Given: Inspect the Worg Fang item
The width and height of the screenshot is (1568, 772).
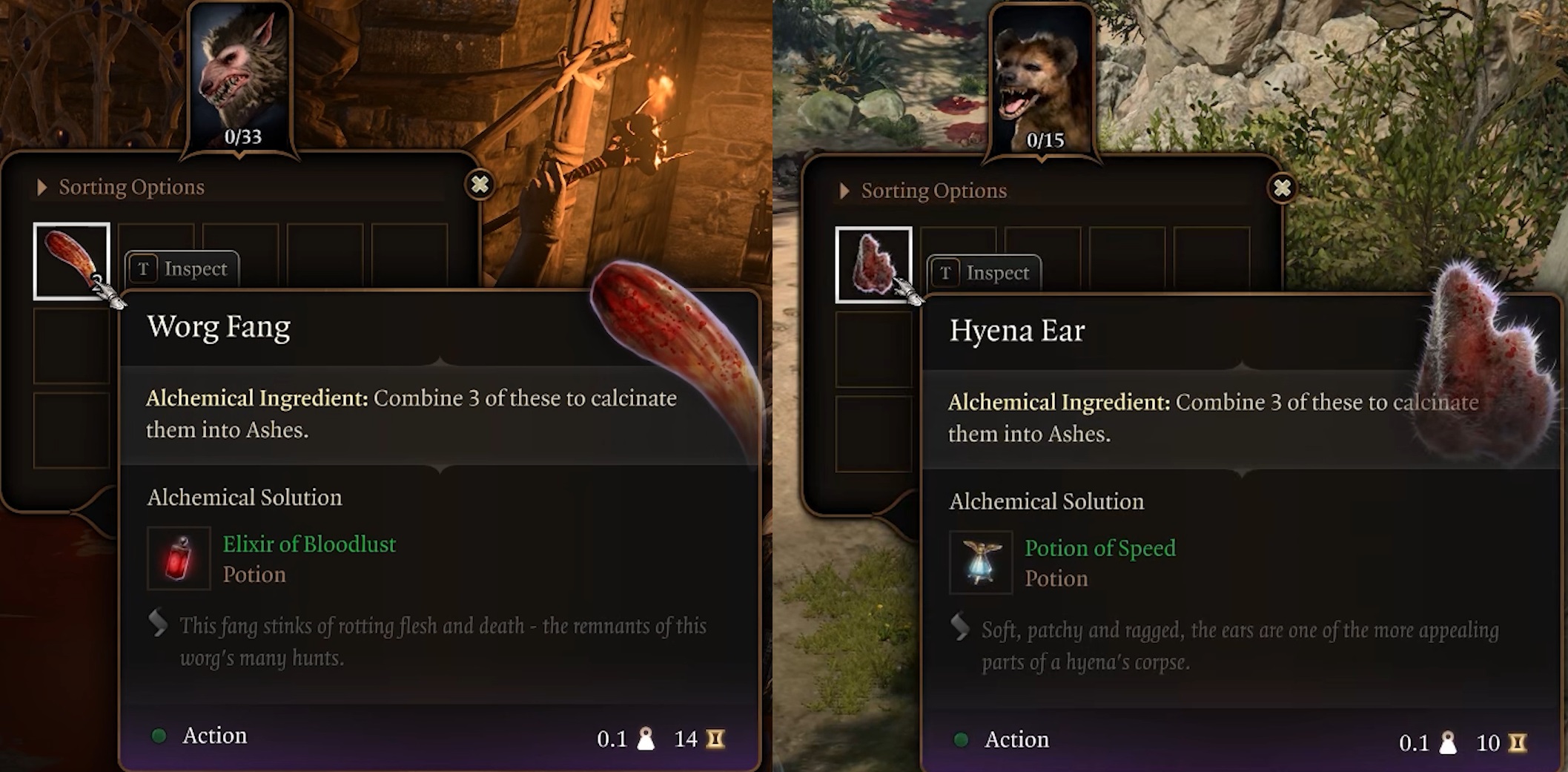Looking at the screenshot, I should (182, 268).
